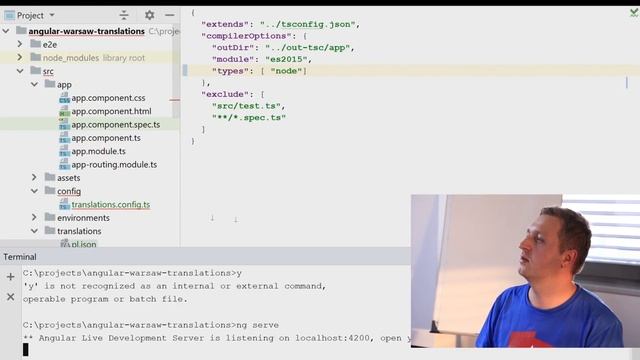Select the environments folder label
The image size is (640, 360).
[x=83, y=218]
